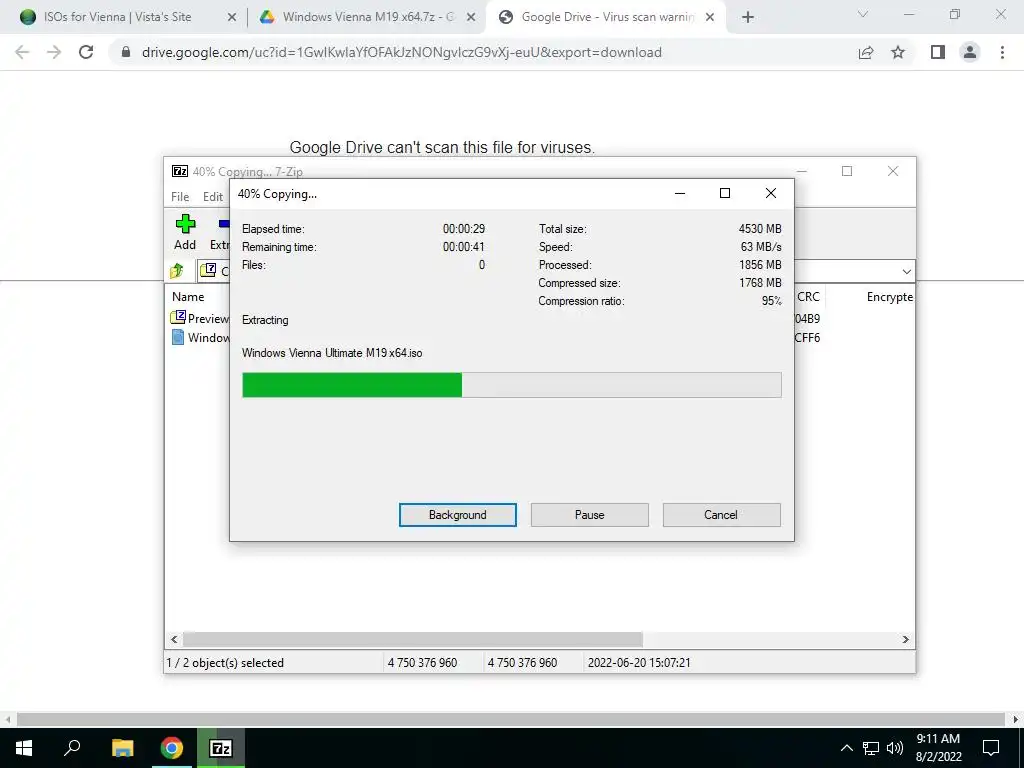Open Windows Start menu
The width and height of the screenshot is (1024, 768).
[x=24, y=748]
